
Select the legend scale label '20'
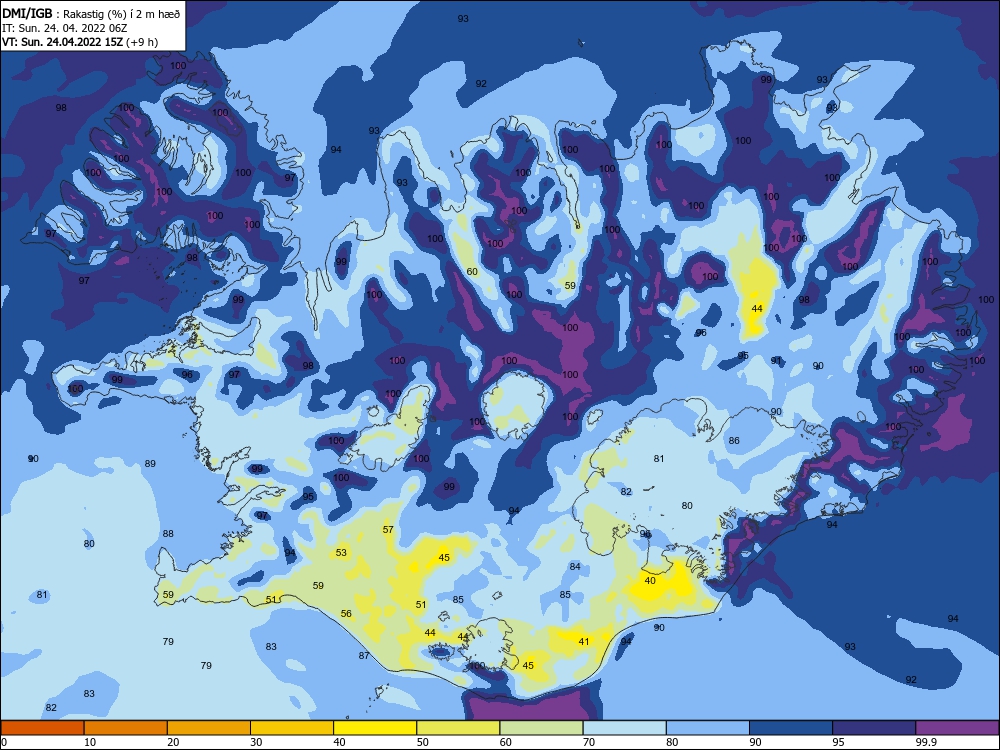pyautogui.click(x=173, y=742)
